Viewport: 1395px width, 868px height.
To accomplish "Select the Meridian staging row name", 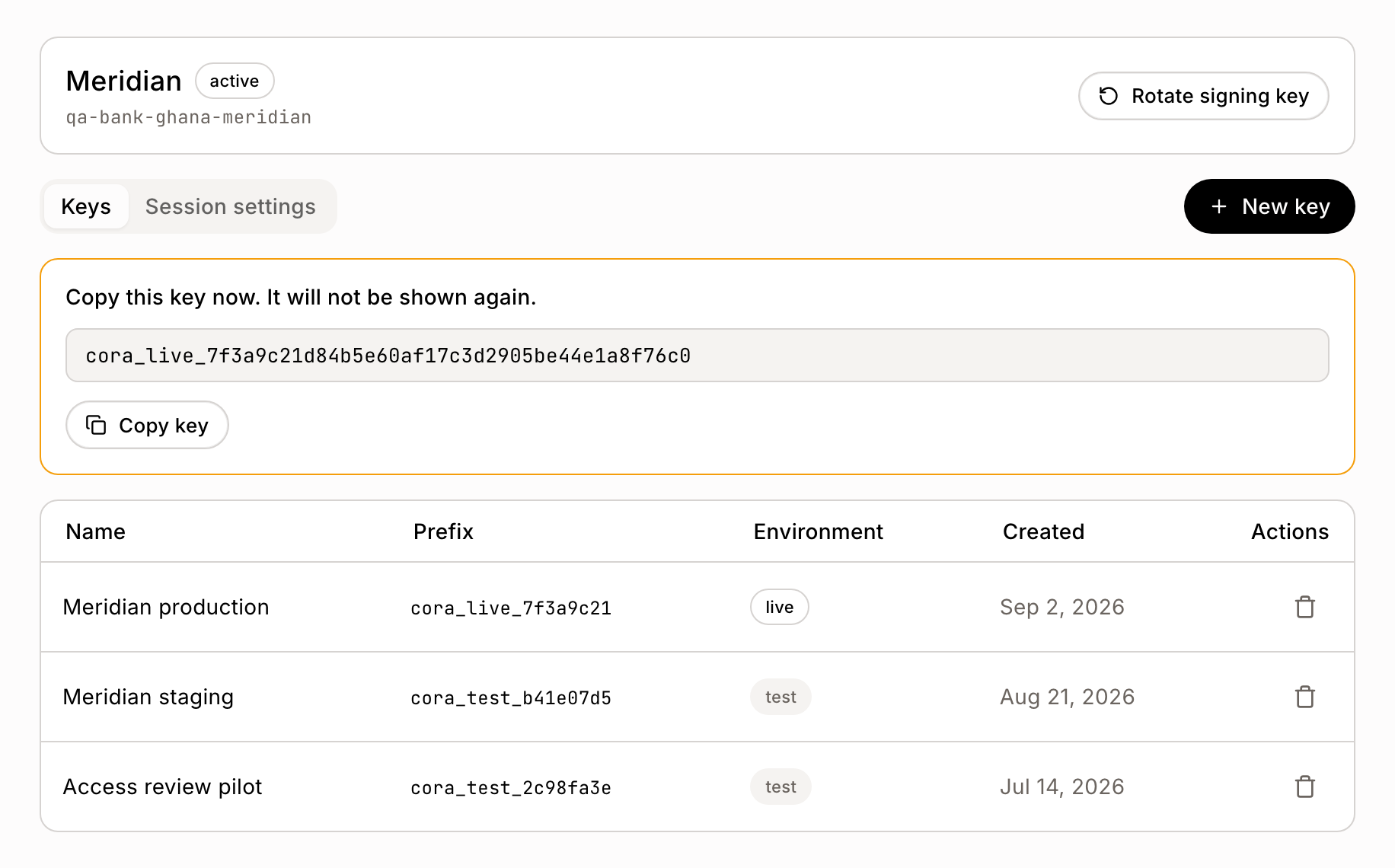I will [148, 697].
